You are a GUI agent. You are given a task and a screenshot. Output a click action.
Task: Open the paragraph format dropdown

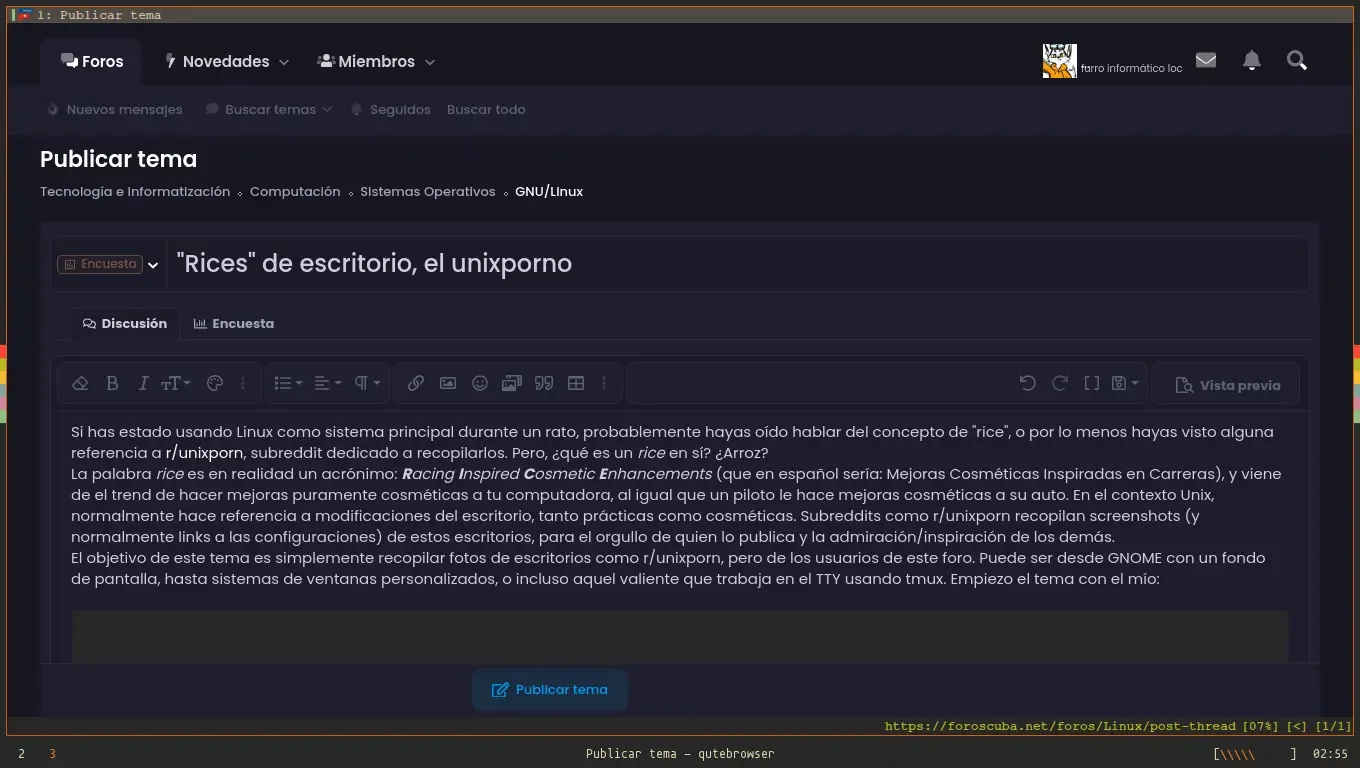pyautogui.click(x=367, y=383)
